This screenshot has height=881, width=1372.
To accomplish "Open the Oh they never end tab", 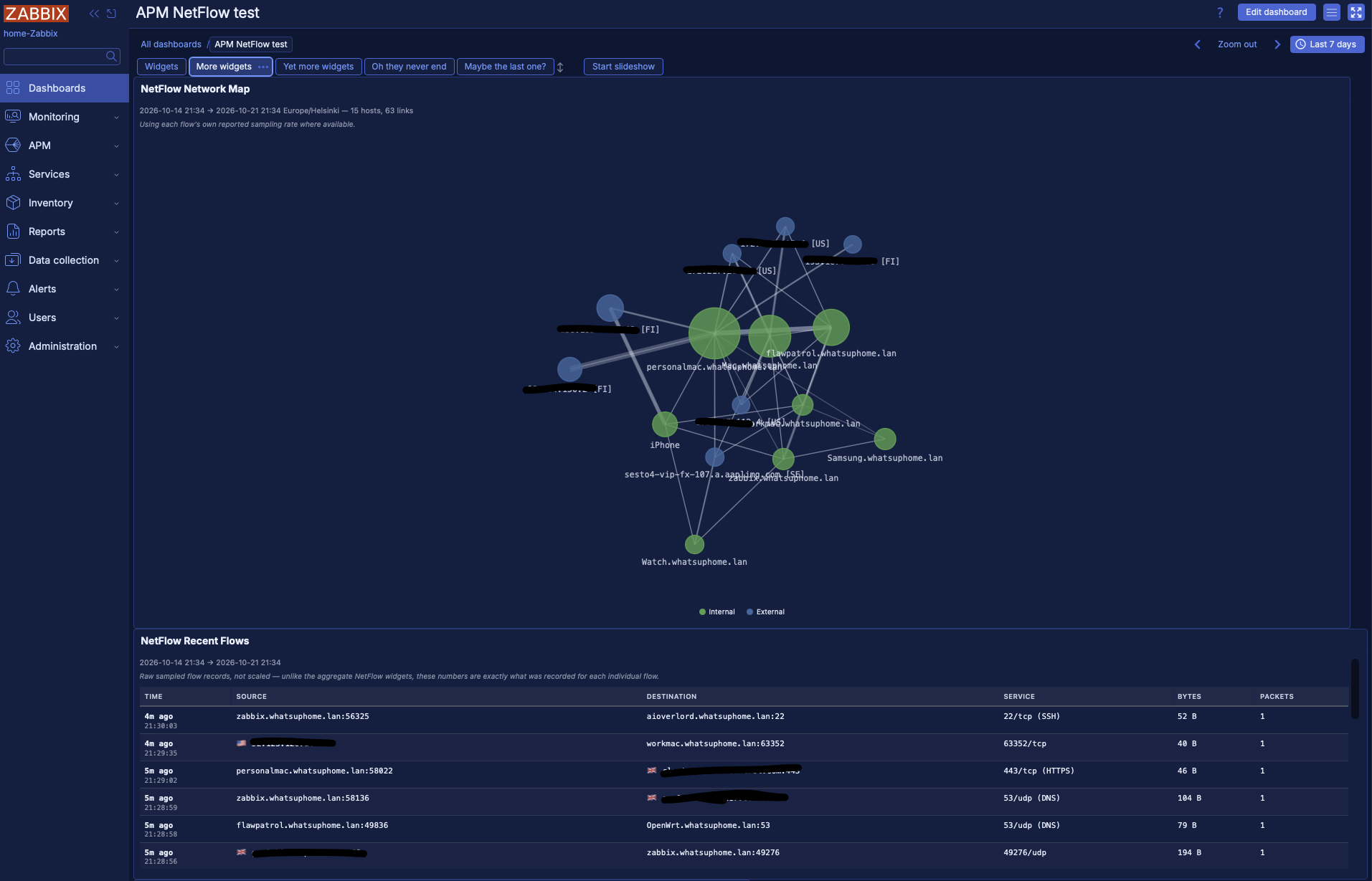I will click(x=409, y=67).
